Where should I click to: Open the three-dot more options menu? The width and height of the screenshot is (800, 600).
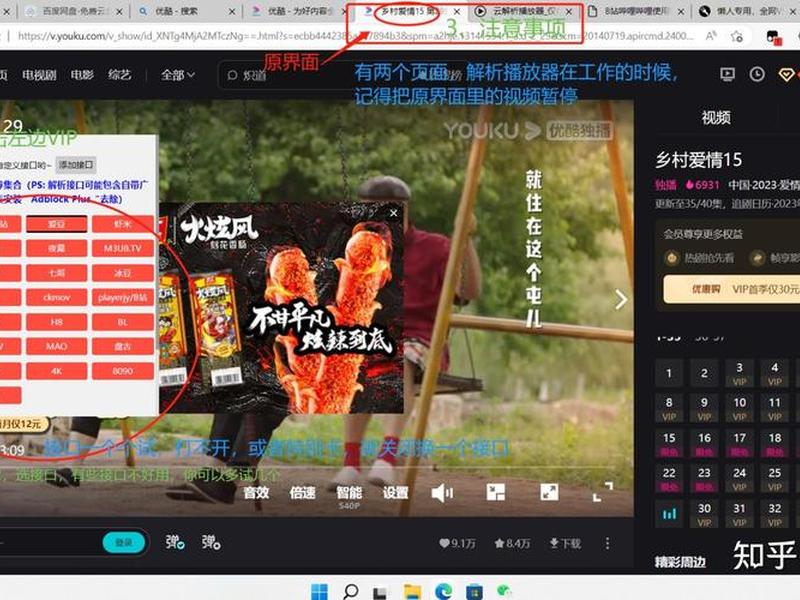click(x=607, y=543)
